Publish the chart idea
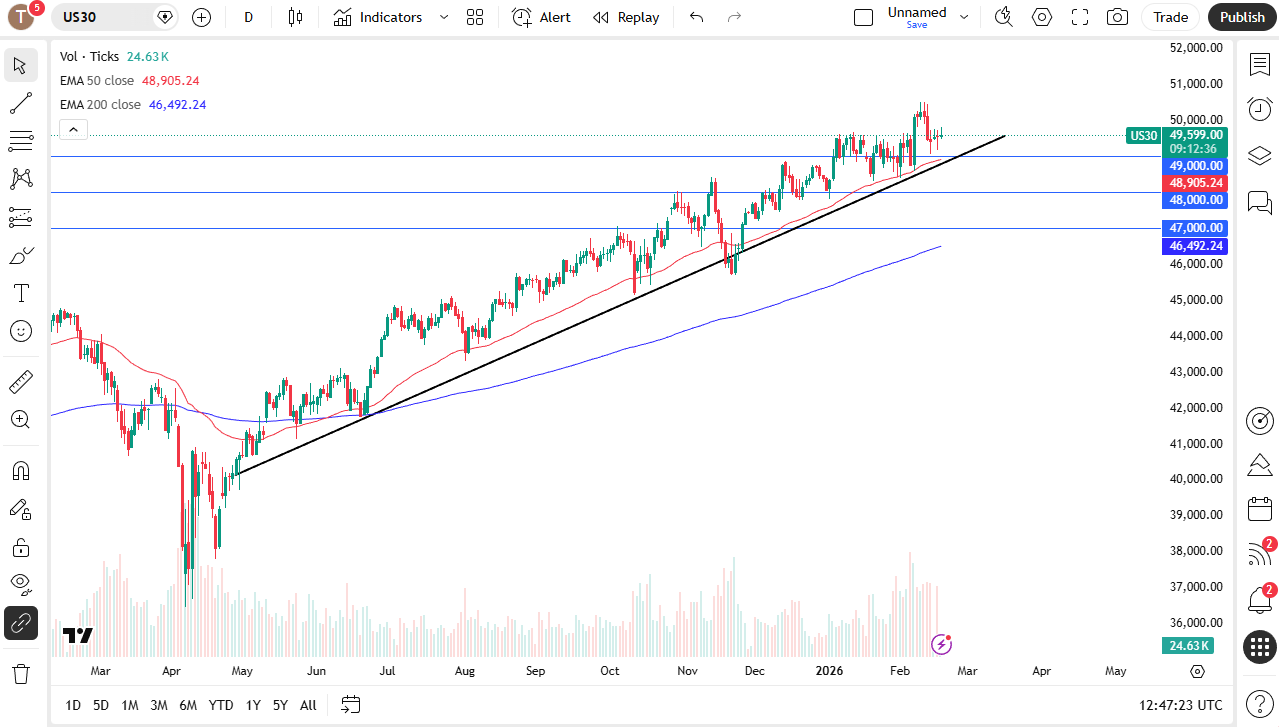The width and height of the screenshot is (1279, 727). [1242, 17]
